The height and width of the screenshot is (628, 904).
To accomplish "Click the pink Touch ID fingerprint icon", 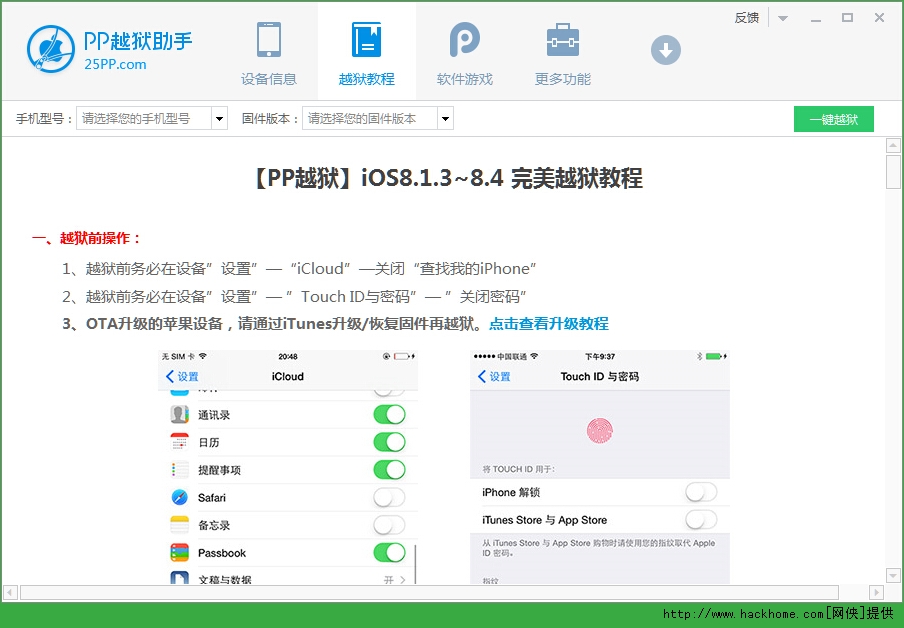I will tap(600, 430).
